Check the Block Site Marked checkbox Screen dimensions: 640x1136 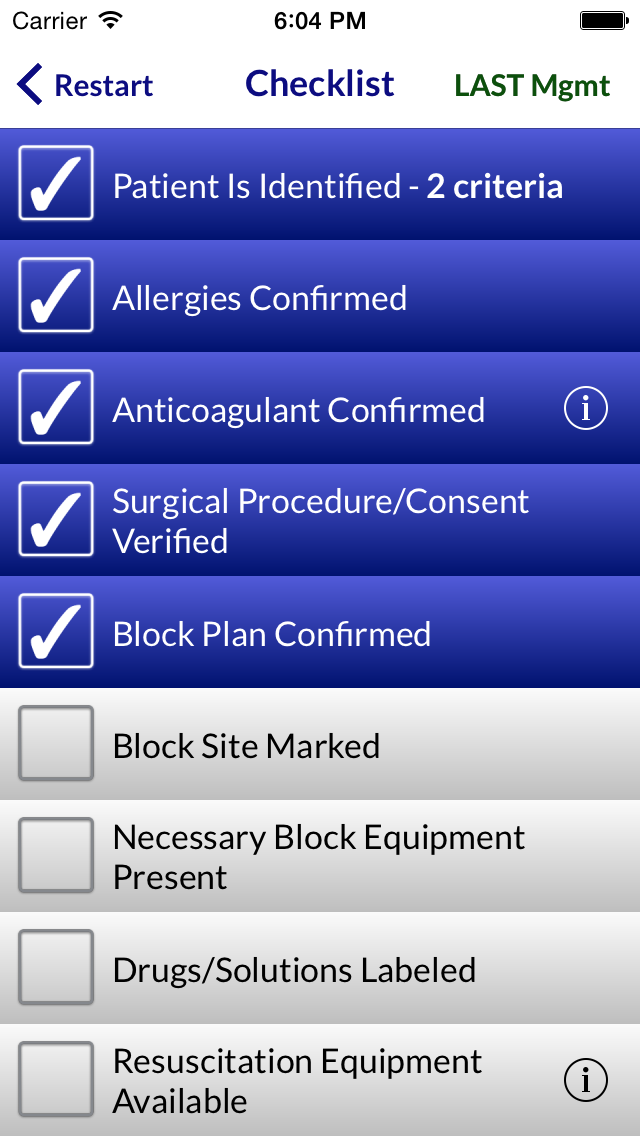tap(56, 744)
